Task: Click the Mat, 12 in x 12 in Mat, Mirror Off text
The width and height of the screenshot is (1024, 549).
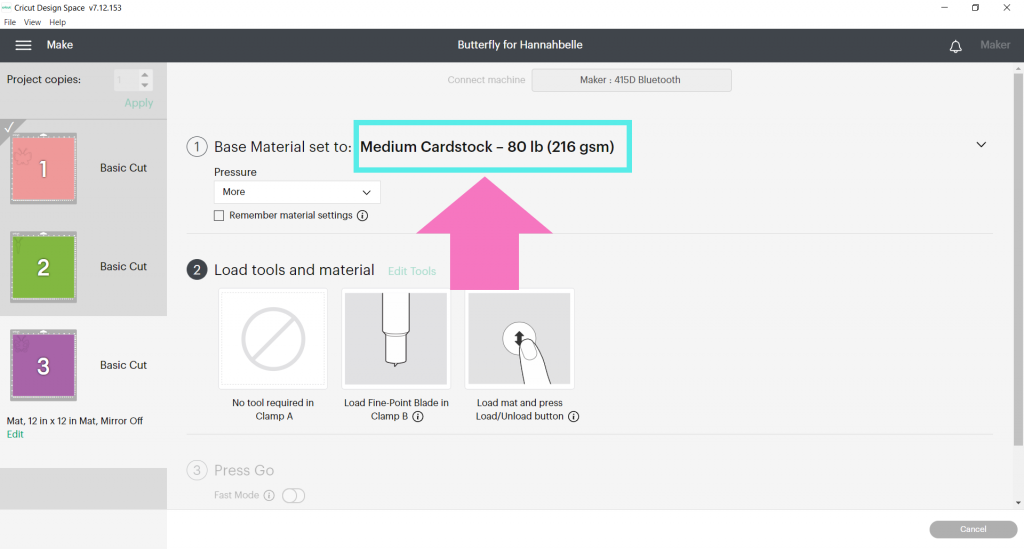Action: tap(75, 421)
